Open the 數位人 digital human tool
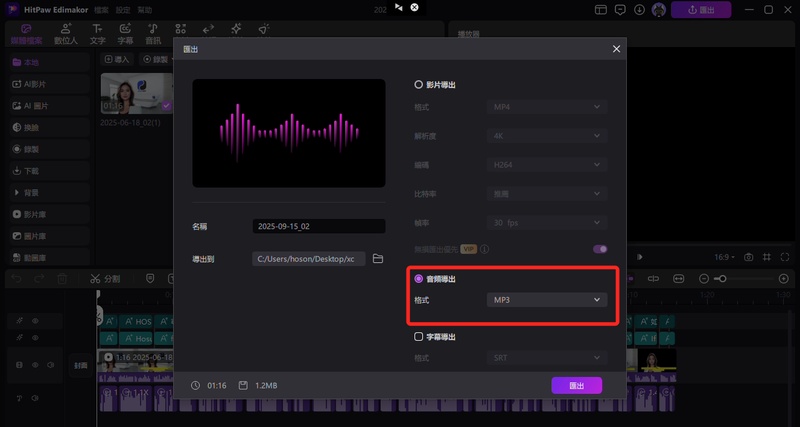The width and height of the screenshot is (800, 427). click(x=67, y=34)
